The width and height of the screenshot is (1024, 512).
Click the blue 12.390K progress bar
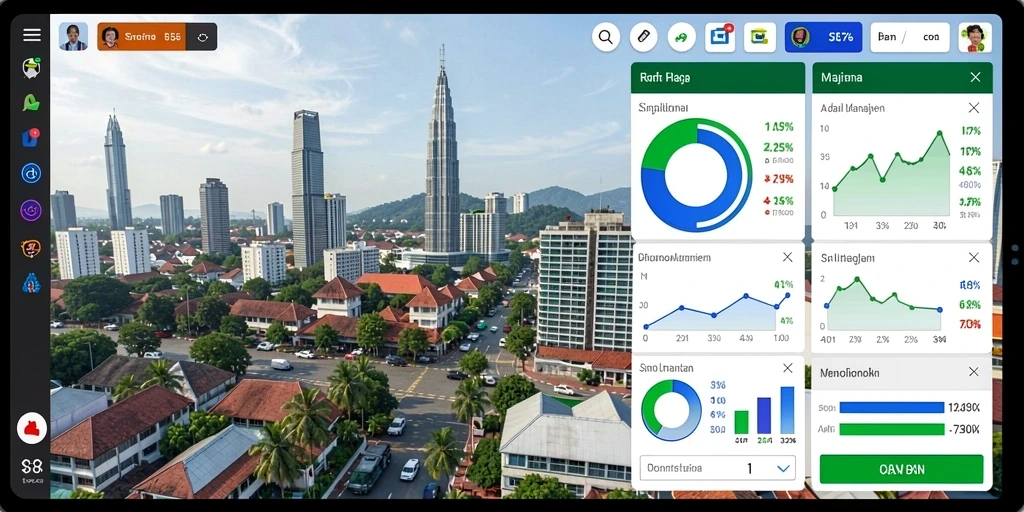(x=891, y=408)
